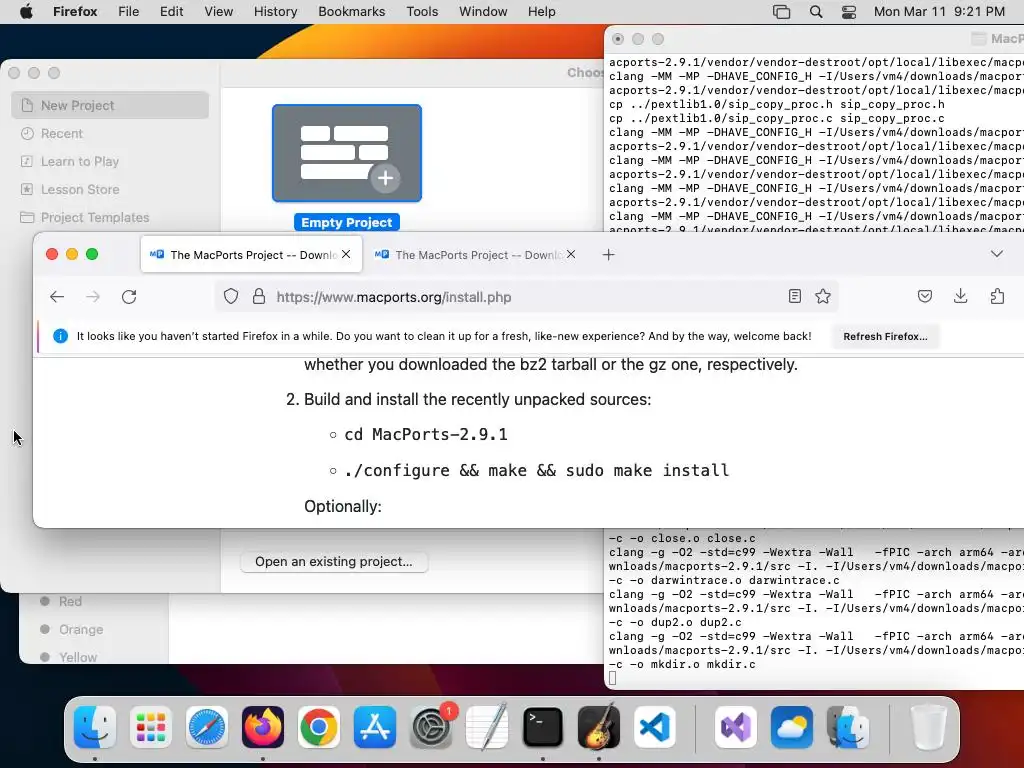Open Stage Manager icon in menu bar
The height and width of the screenshot is (768, 1024).
click(781, 12)
